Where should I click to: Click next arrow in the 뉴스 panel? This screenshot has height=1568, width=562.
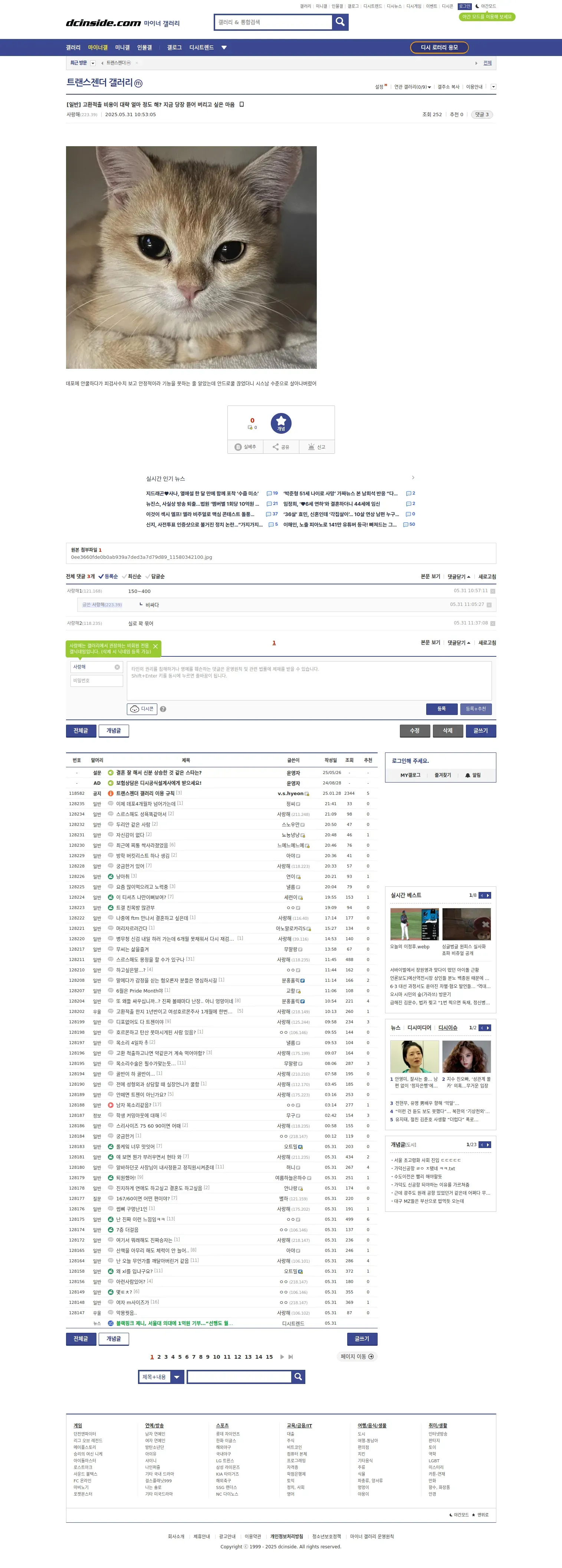[488, 1027]
